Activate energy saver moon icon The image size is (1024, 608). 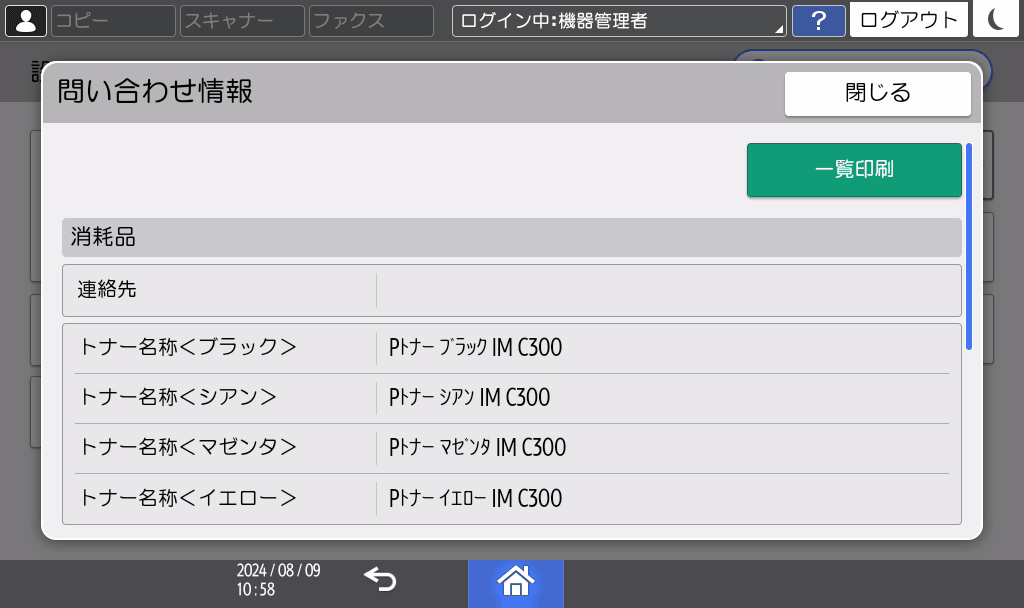point(995,20)
